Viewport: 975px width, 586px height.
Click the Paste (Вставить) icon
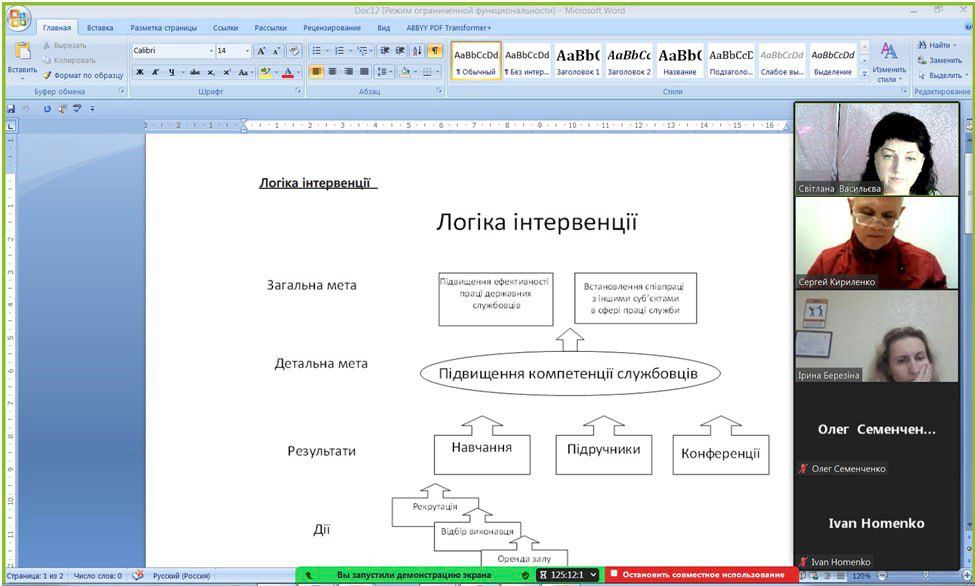(x=22, y=54)
